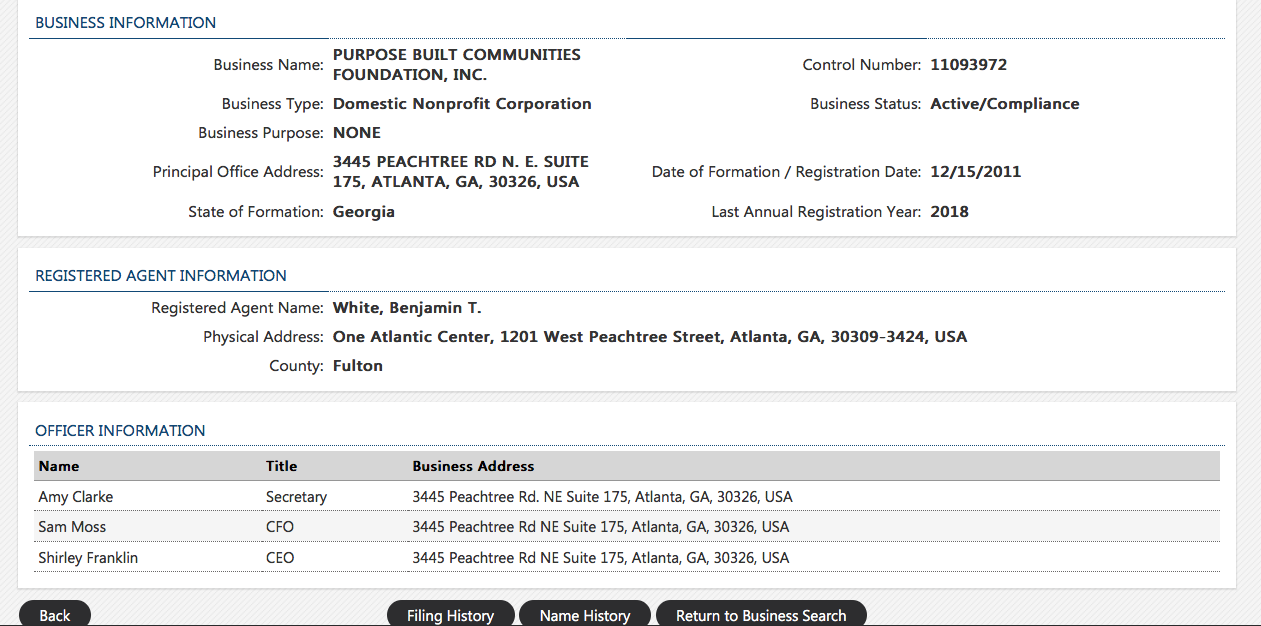Click the Title column header

click(x=281, y=466)
